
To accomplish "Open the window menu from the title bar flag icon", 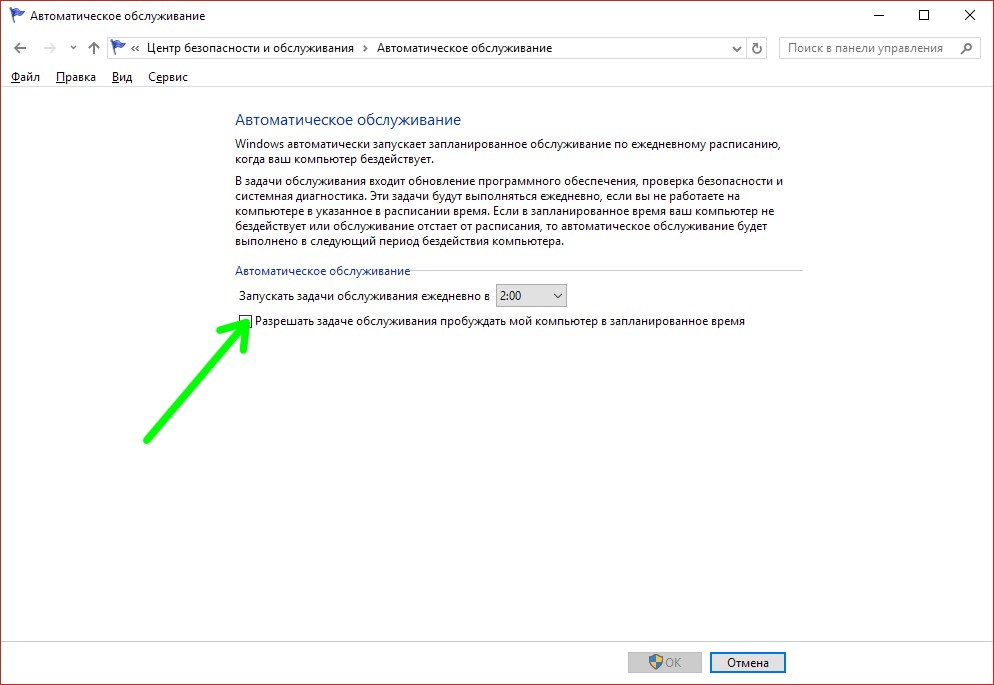I will 16,16.
